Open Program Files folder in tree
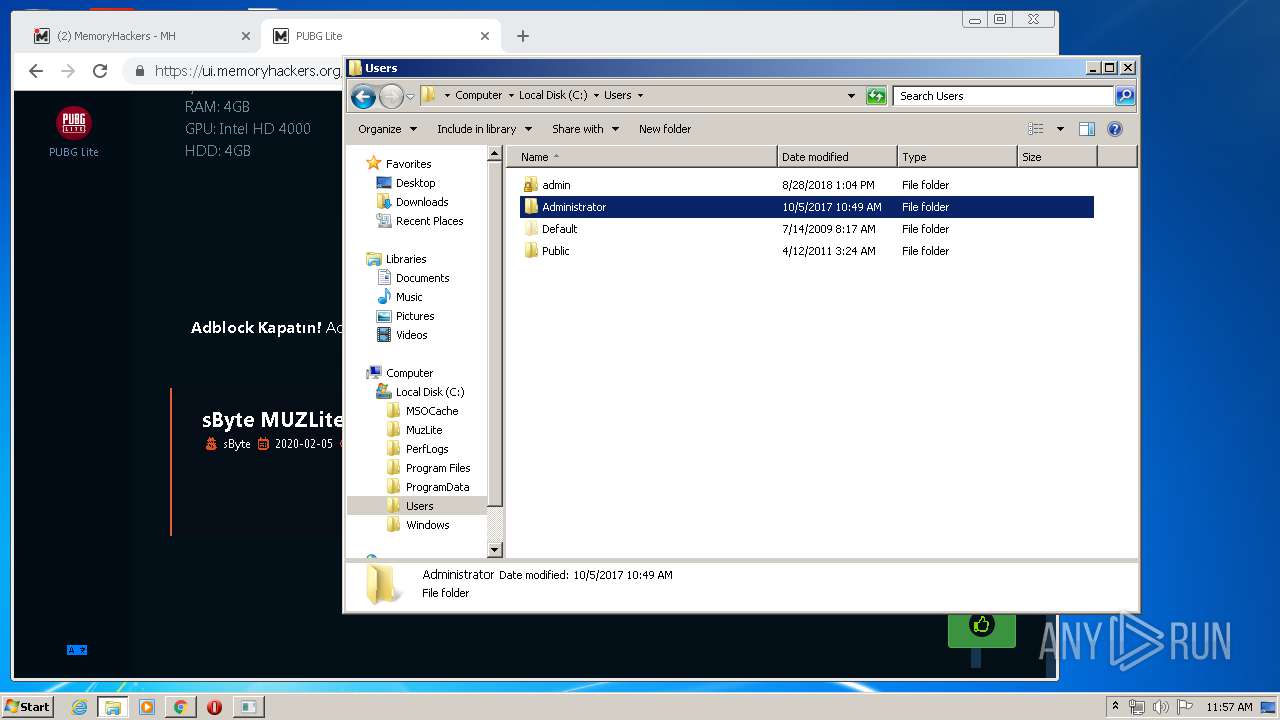This screenshot has width=1280, height=720. [438, 468]
